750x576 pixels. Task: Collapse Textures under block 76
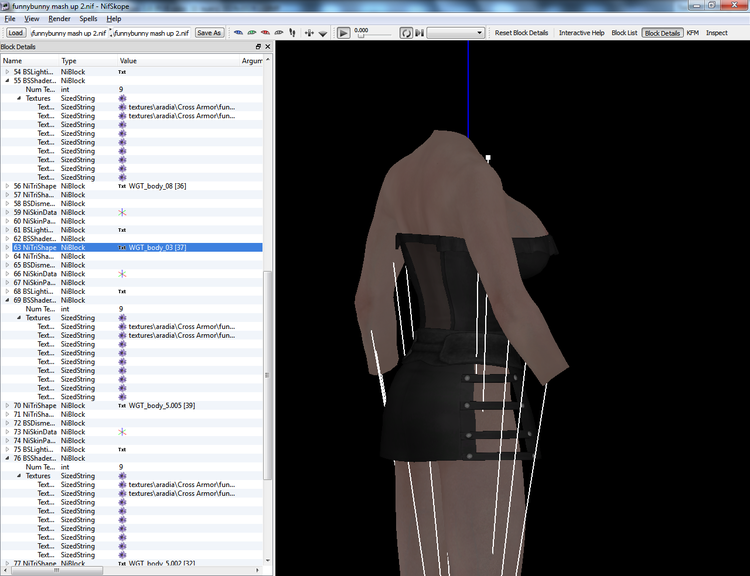click(x=19, y=476)
